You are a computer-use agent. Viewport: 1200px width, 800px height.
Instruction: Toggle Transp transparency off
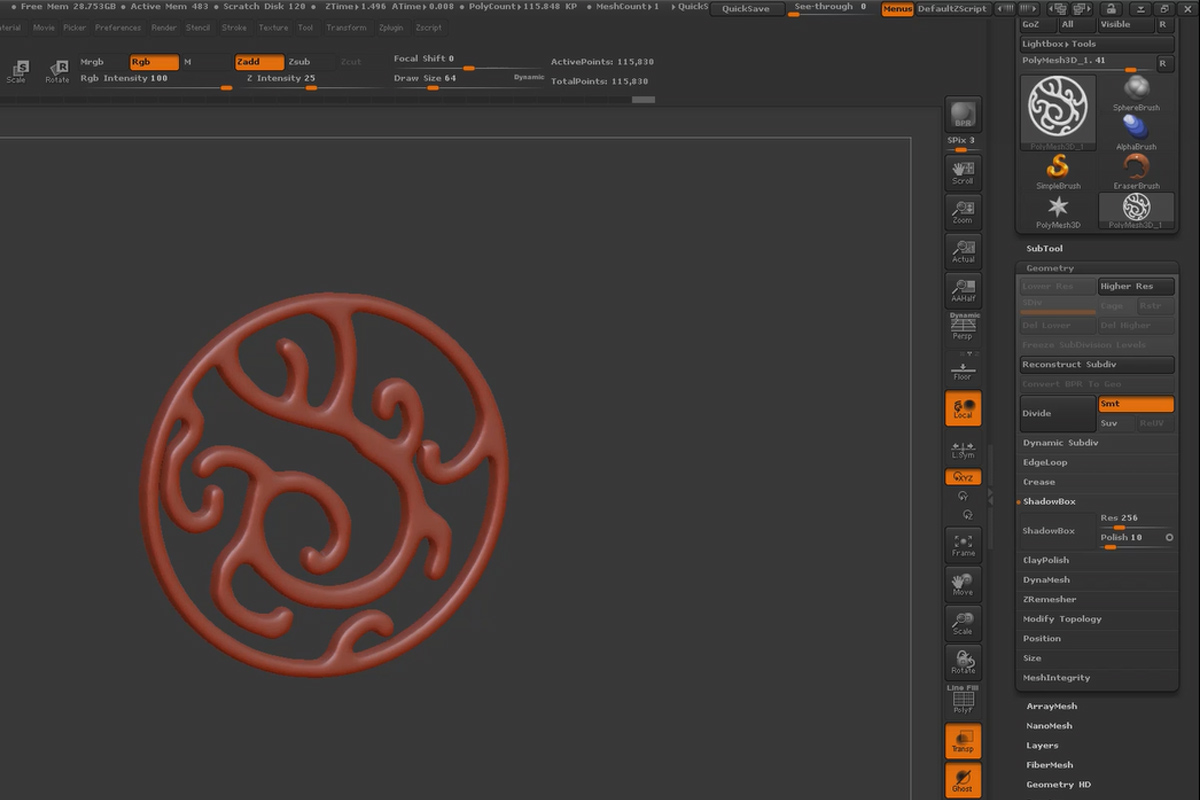pos(963,741)
